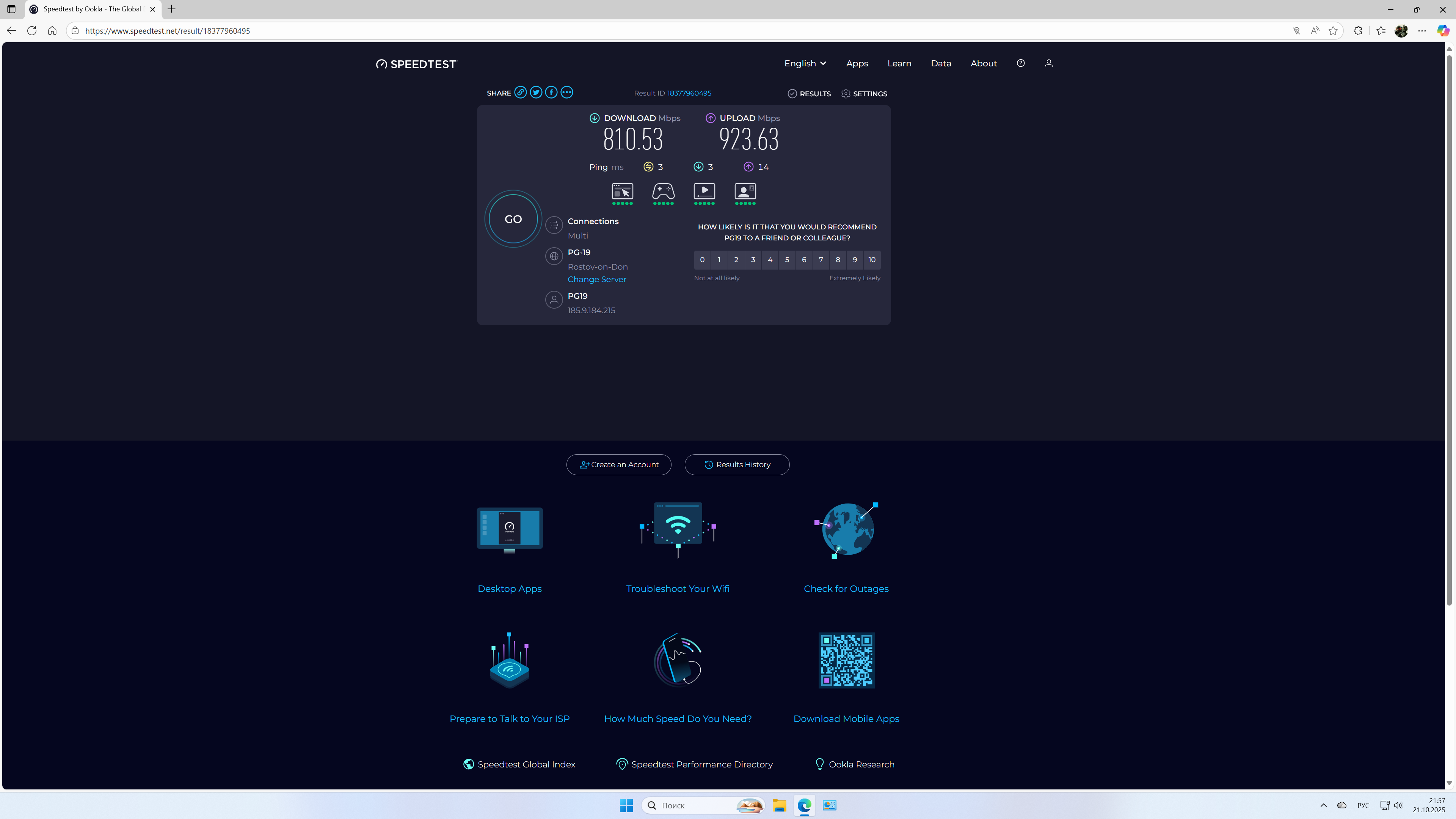Click the Change Server link
1456x819 pixels.
(597, 279)
